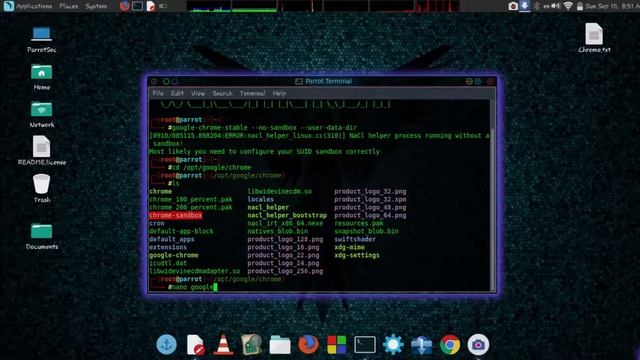Open the System menu
This screenshot has width=640, height=360.
[96, 6]
